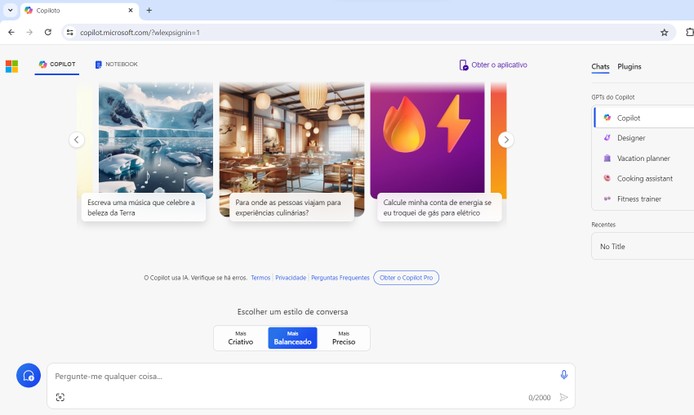The height and width of the screenshot is (415, 694).
Task: Open the Chats tab
Action: (600, 66)
